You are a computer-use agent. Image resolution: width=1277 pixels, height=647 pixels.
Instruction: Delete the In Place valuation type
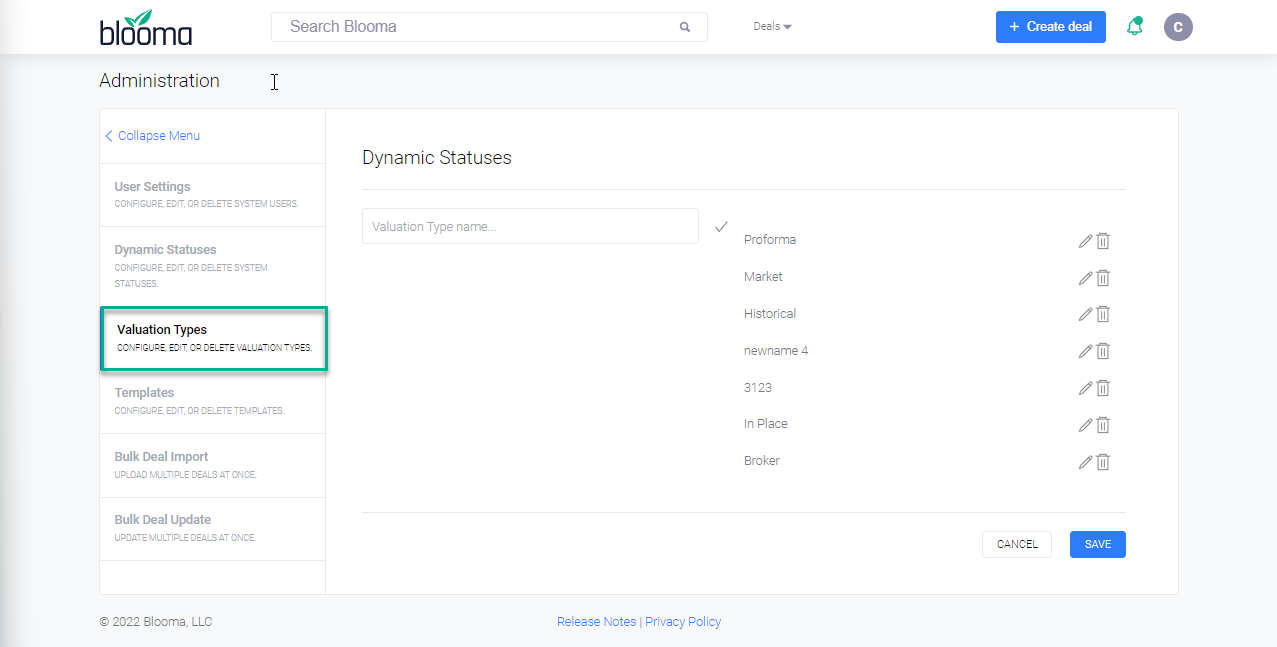1103,425
